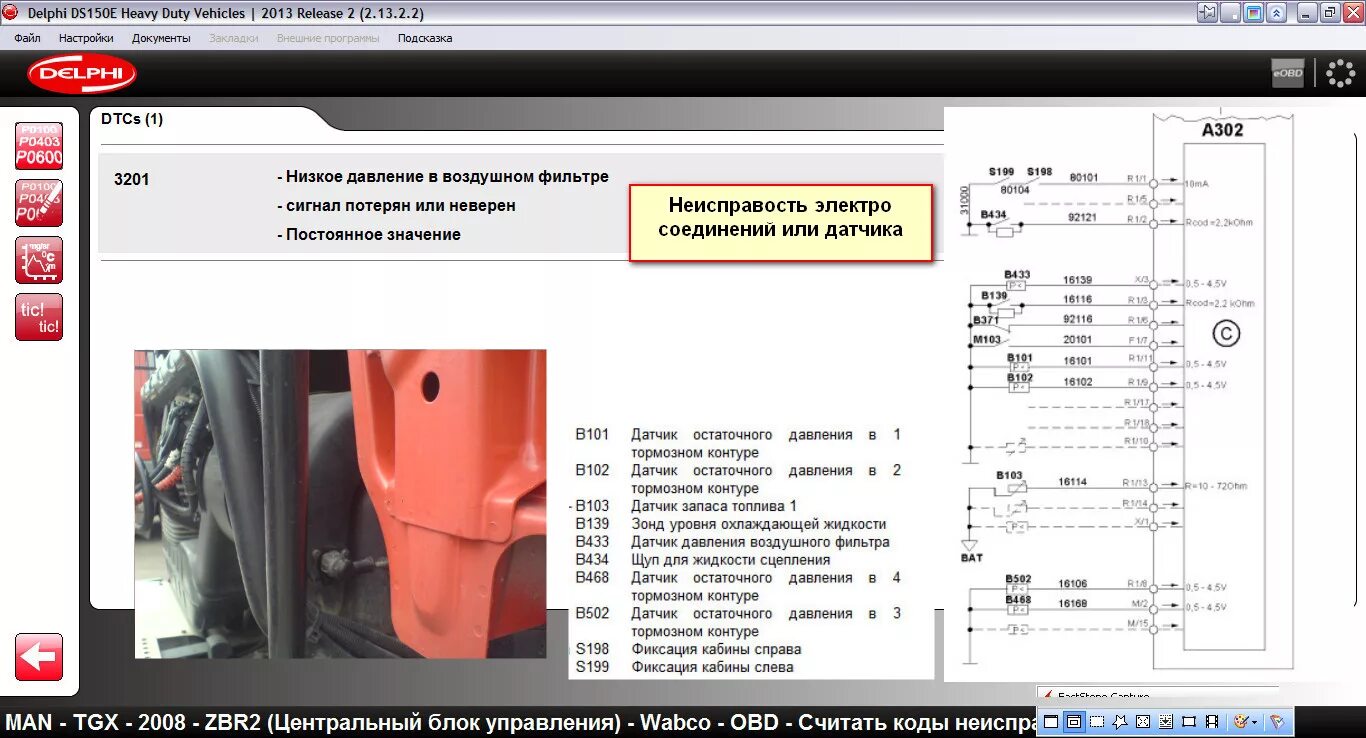
Task: Select FastStone freehand region capture tool
Action: pos(1120,721)
